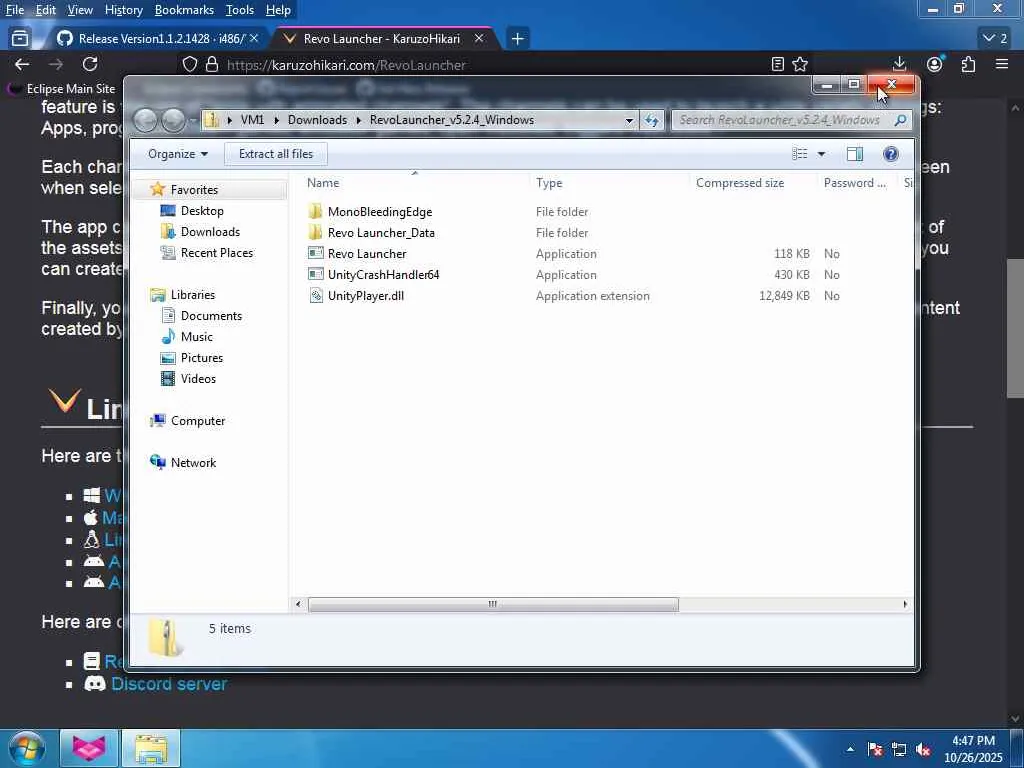Open the browser hamburger menu
The width and height of the screenshot is (1024, 768).
point(1002,64)
